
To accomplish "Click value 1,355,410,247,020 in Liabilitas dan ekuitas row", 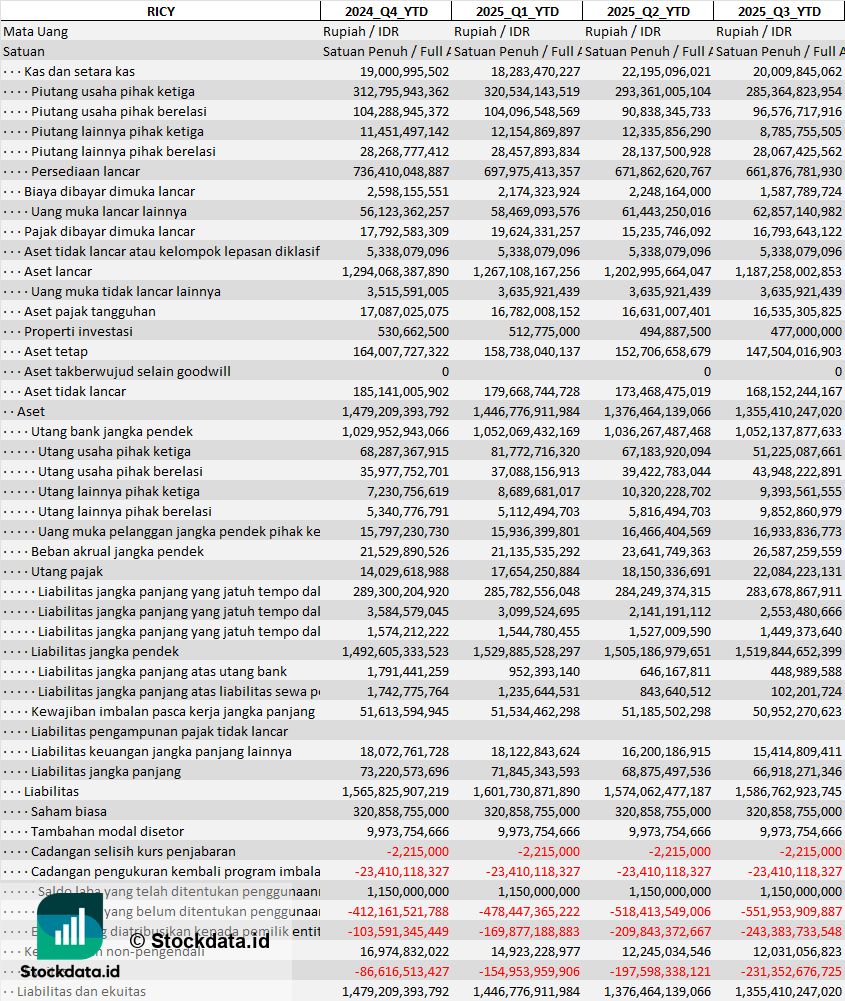I will (x=788, y=991).
